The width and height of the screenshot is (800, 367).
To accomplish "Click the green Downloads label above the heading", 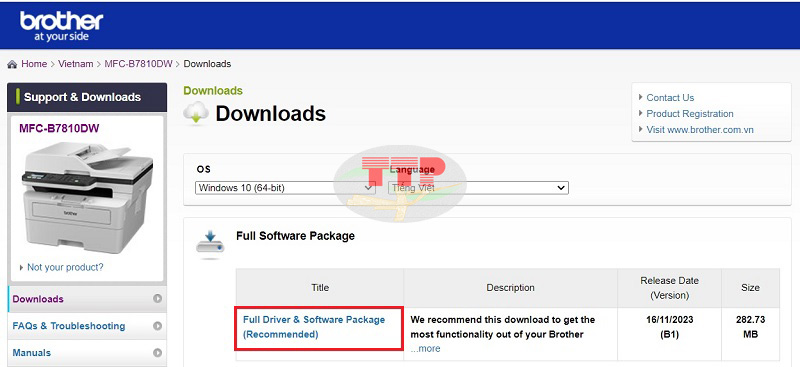I will coord(213,90).
